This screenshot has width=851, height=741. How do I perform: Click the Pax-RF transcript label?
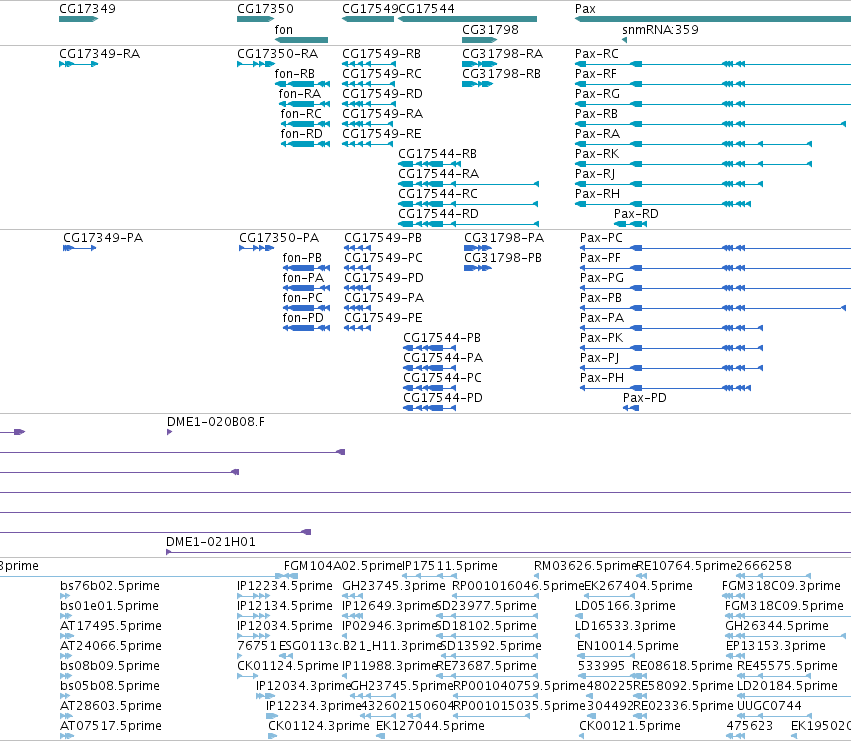click(x=596, y=74)
